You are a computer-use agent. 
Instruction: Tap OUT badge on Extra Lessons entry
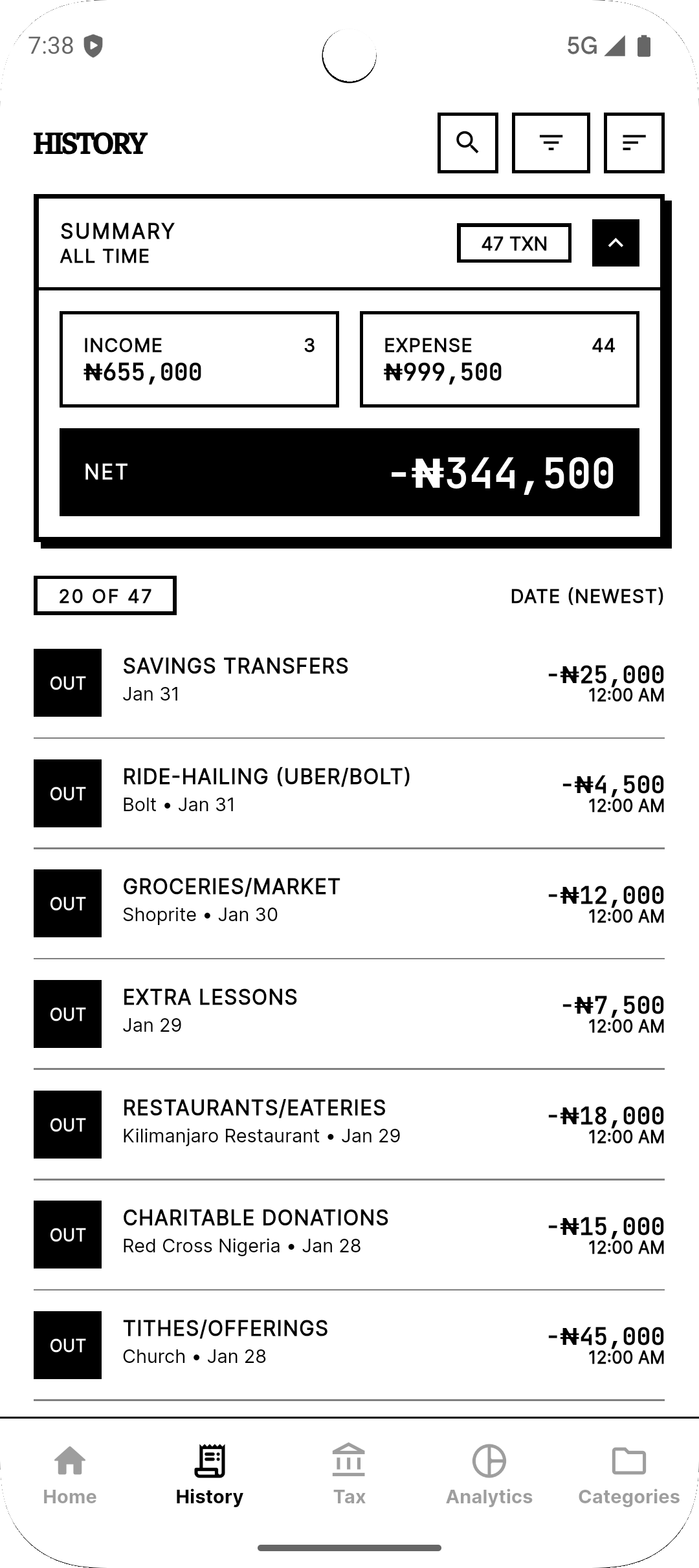click(x=67, y=1014)
